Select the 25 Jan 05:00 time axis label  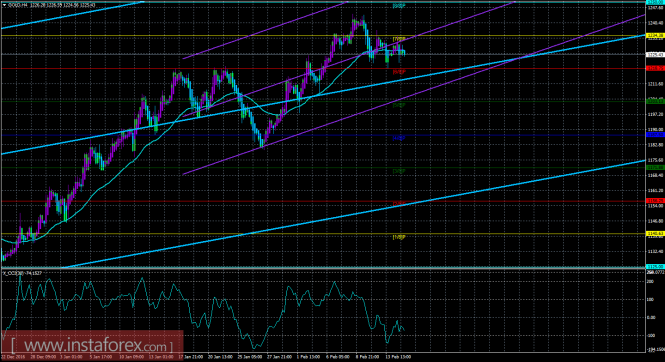[x=250, y=357]
